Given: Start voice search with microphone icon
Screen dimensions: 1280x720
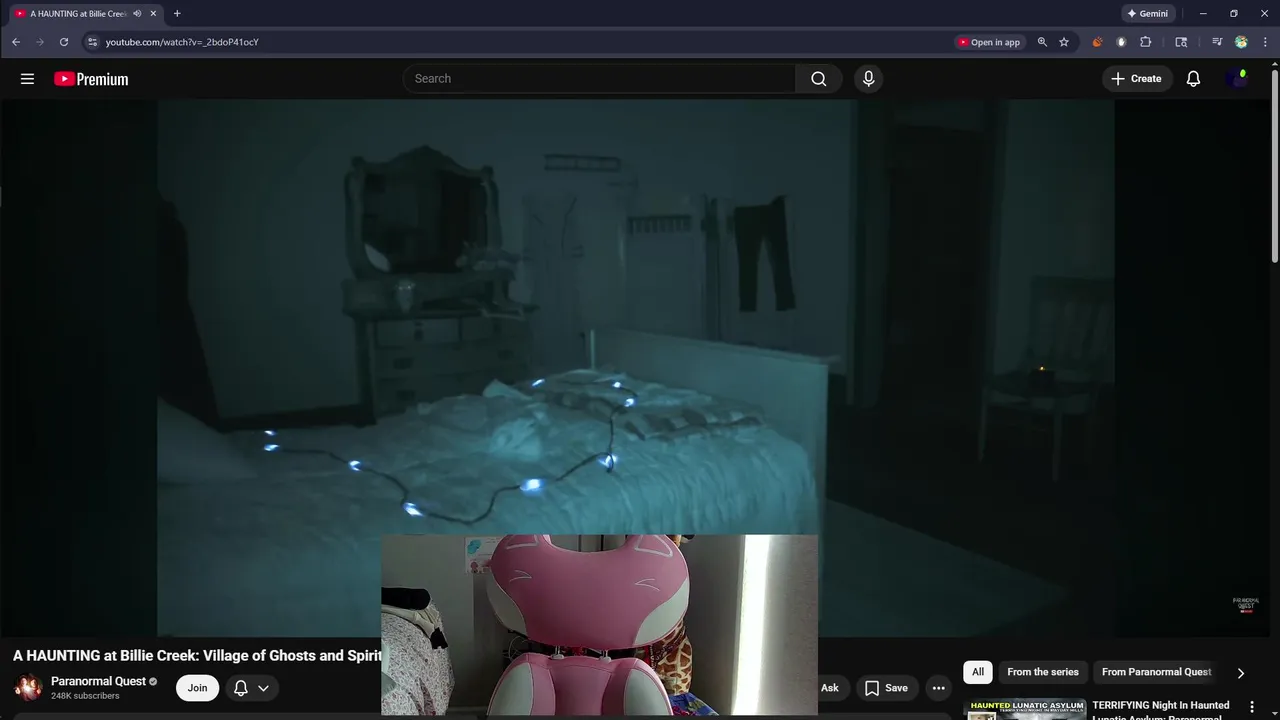Looking at the screenshot, I should (868, 79).
